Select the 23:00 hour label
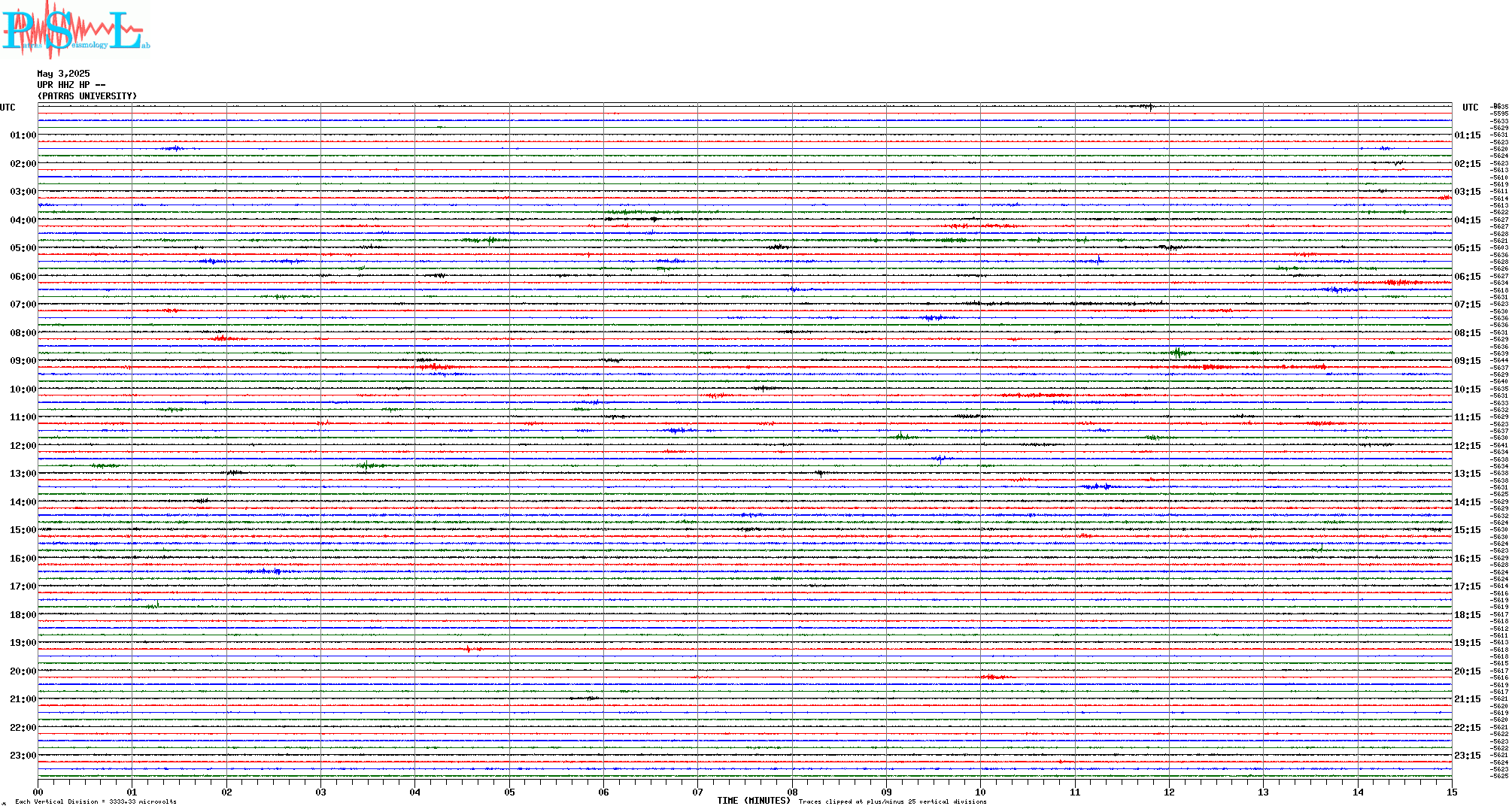Image resolution: width=1512 pixels, height=812 pixels. coord(23,756)
